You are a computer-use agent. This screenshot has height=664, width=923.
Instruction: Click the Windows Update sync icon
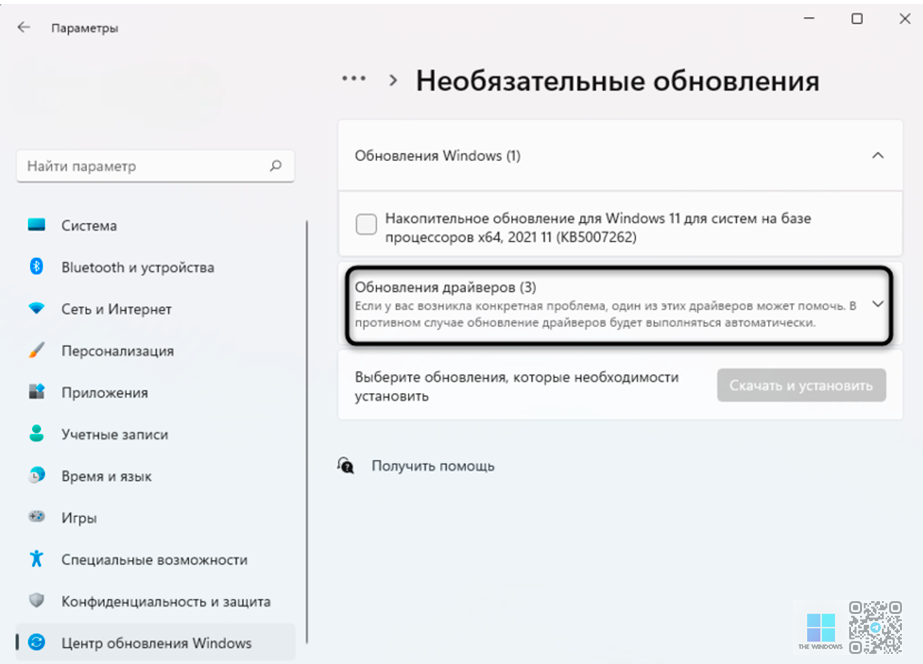coord(36,642)
